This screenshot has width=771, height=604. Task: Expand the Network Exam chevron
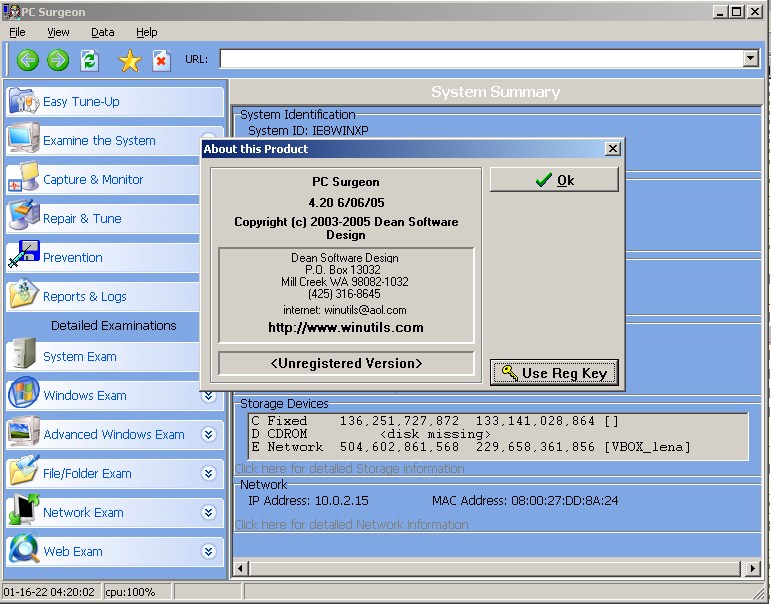click(x=209, y=513)
